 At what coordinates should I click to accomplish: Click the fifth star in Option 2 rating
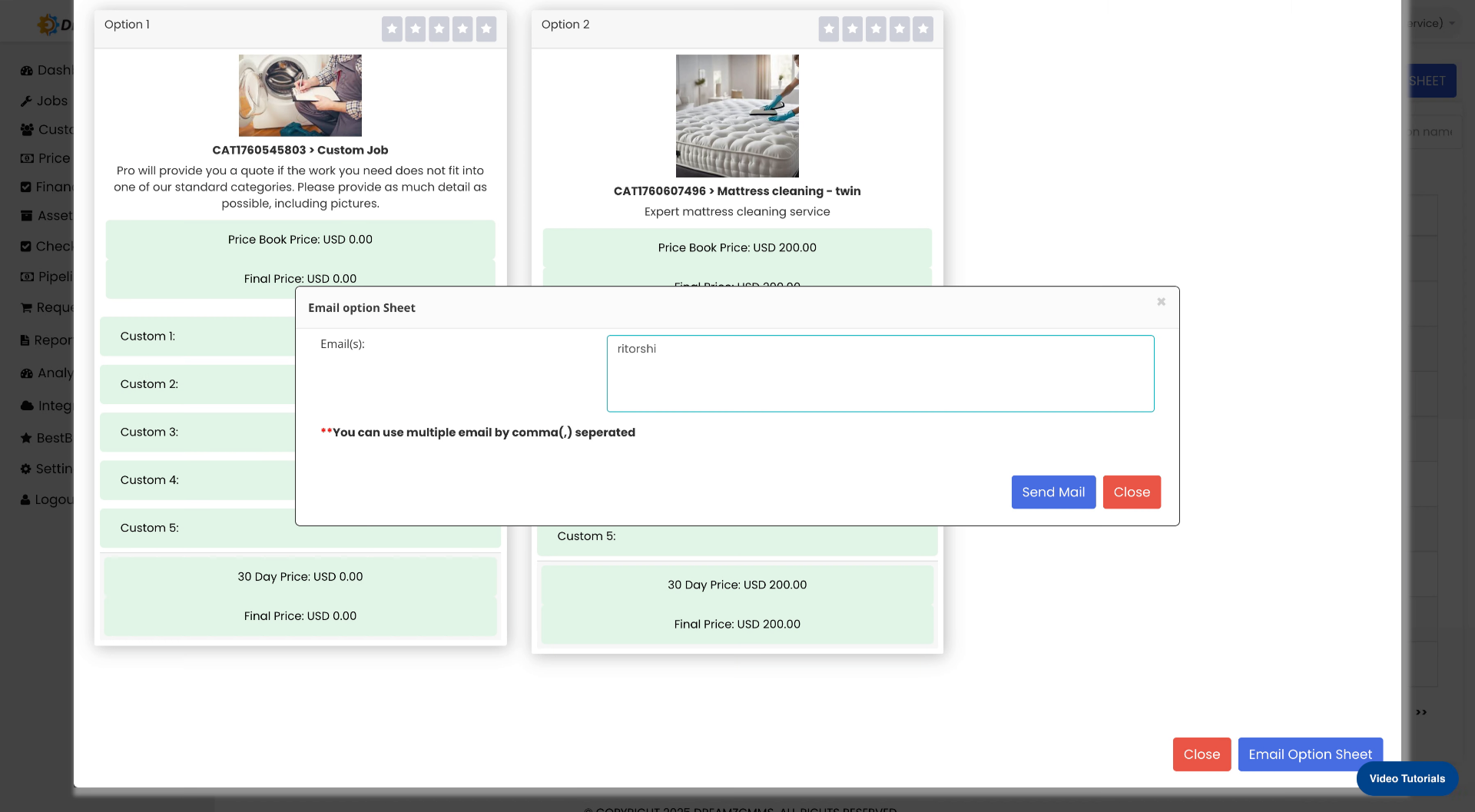[x=923, y=29]
